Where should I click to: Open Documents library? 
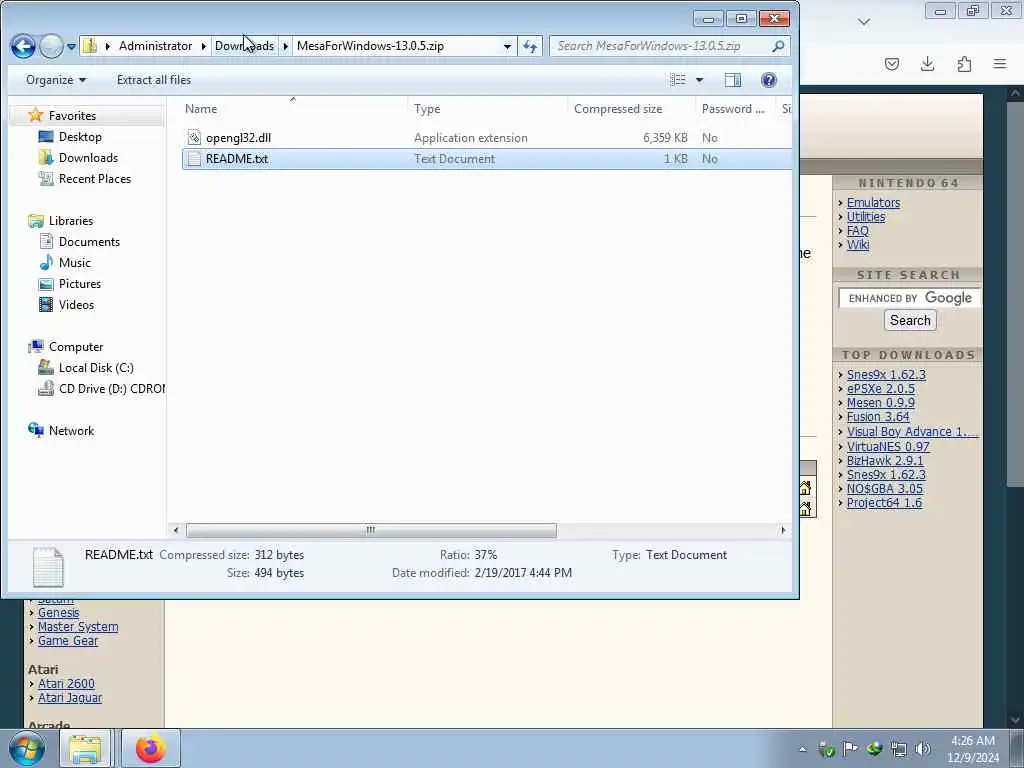pyautogui.click(x=89, y=242)
